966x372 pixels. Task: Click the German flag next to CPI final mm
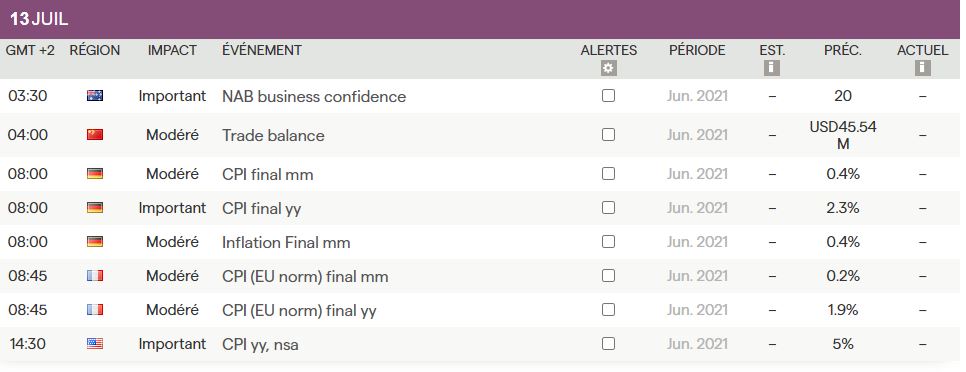coord(95,174)
